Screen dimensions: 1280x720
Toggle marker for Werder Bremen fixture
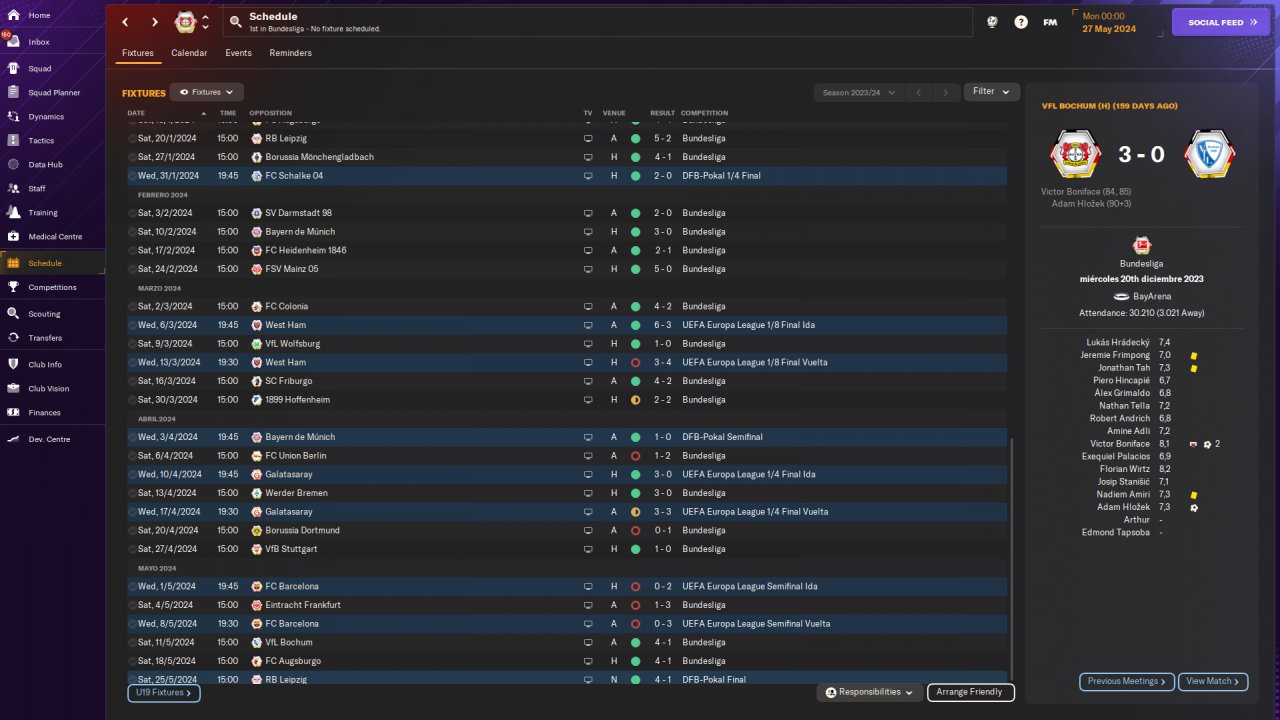click(x=133, y=493)
